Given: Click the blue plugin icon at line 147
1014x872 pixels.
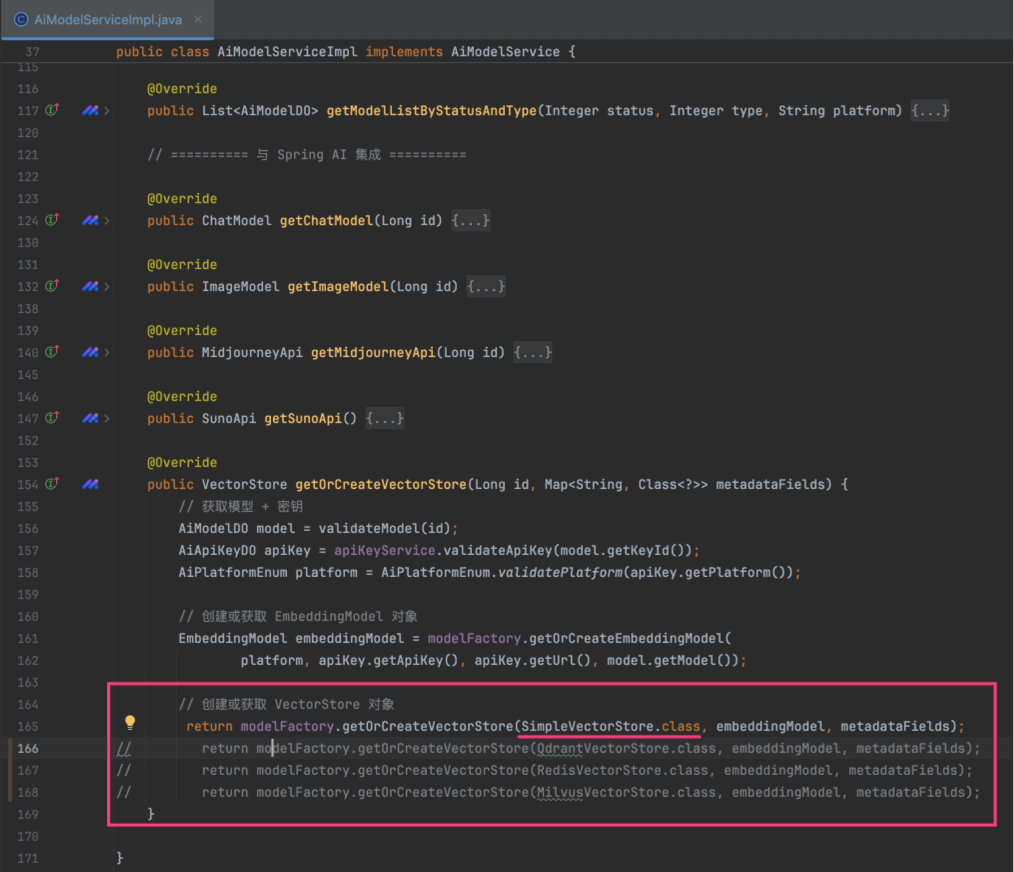Looking at the screenshot, I should (90, 418).
